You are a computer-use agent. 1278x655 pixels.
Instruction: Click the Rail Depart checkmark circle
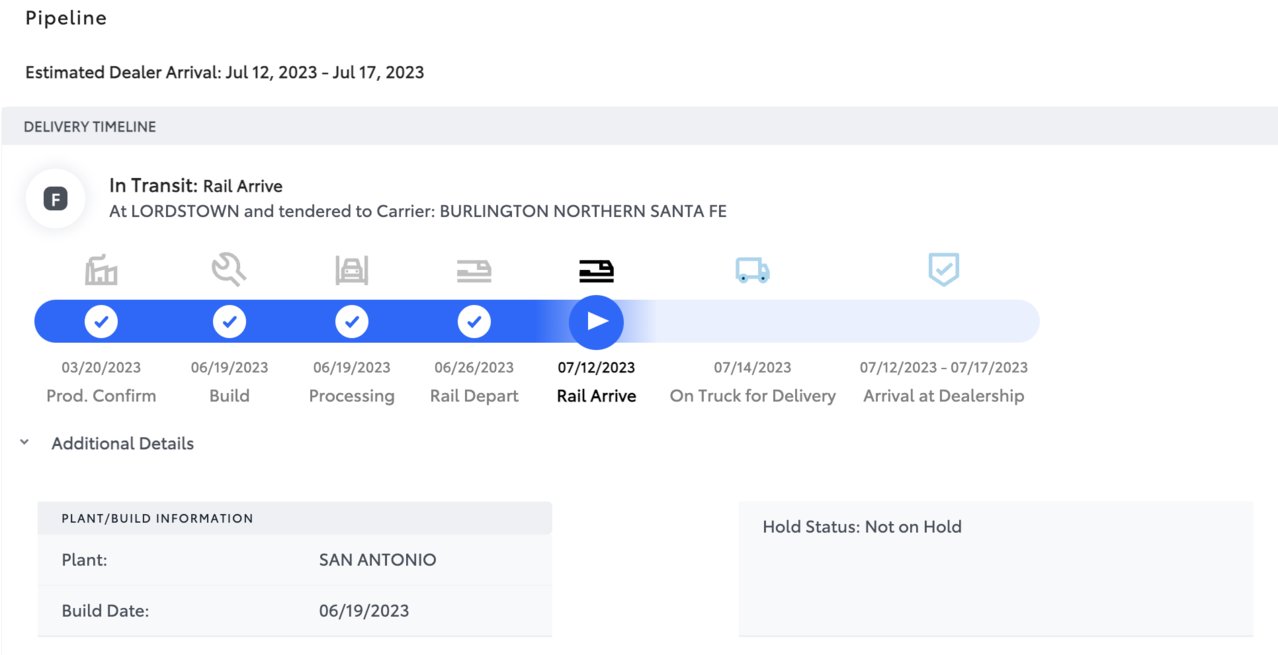tap(474, 322)
